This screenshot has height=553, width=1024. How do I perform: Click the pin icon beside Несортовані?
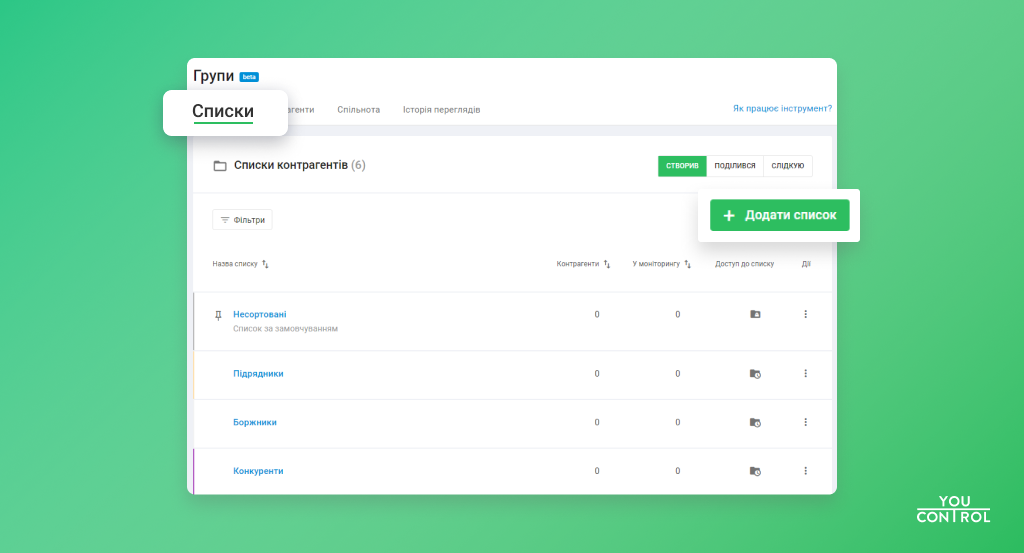coord(219,315)
